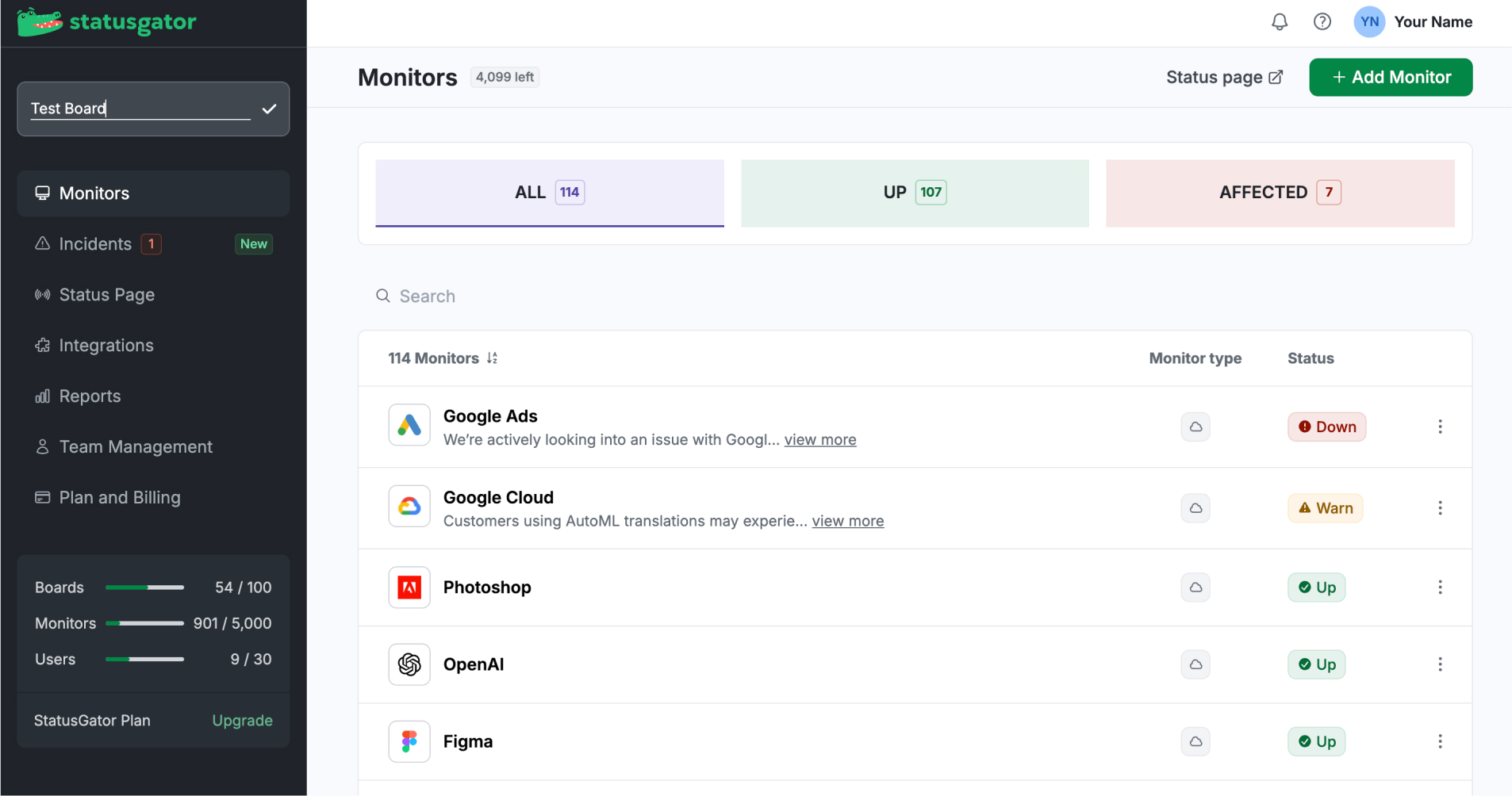This screenshot has width=1512, height=796.
Task: Click the Up status badge for Photoshop
Action: pyautogui.click(x=1316, y=587)
